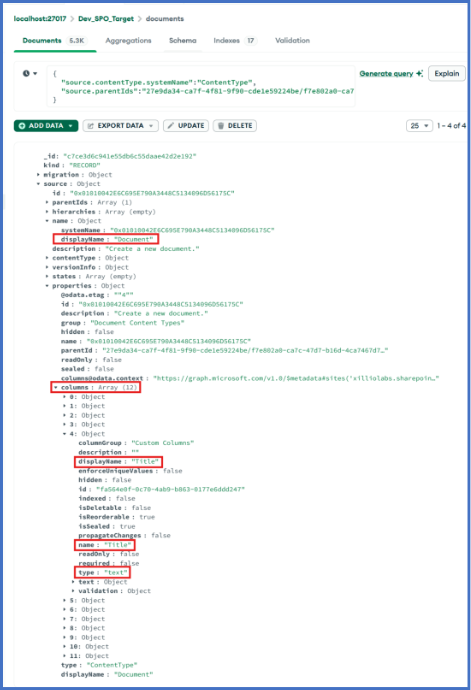Viewport: 471px width, 690px height.
Task: Expand column 9 Object
Action: click(x=65, y=637)
